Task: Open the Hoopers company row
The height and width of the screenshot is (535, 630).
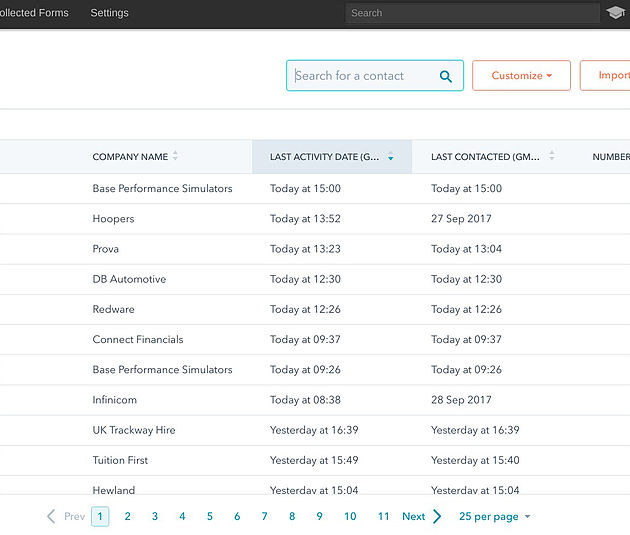Action: click(x=113, y=219)
